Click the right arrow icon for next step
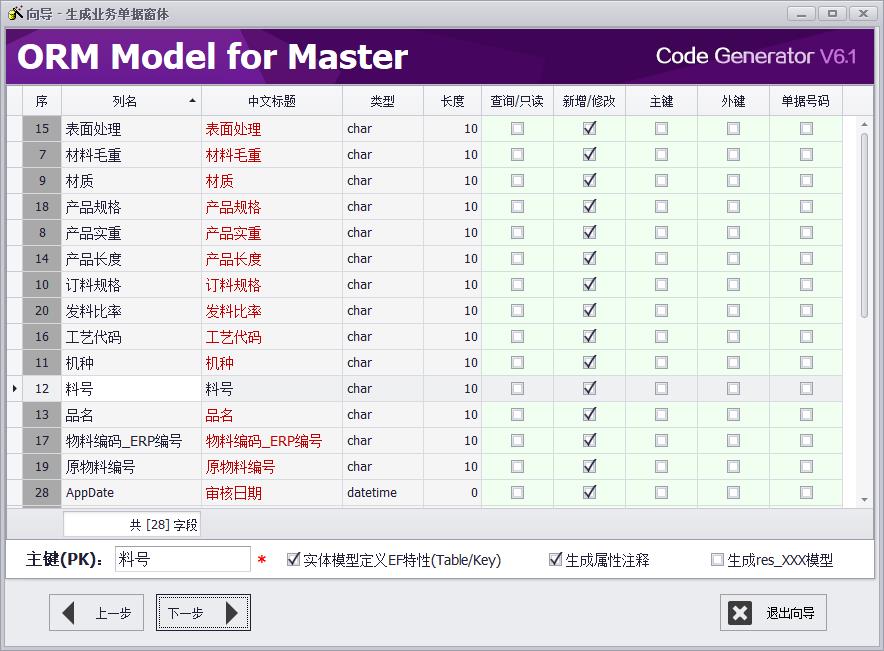This screenshot has width=884, height=651. (232, 613)
